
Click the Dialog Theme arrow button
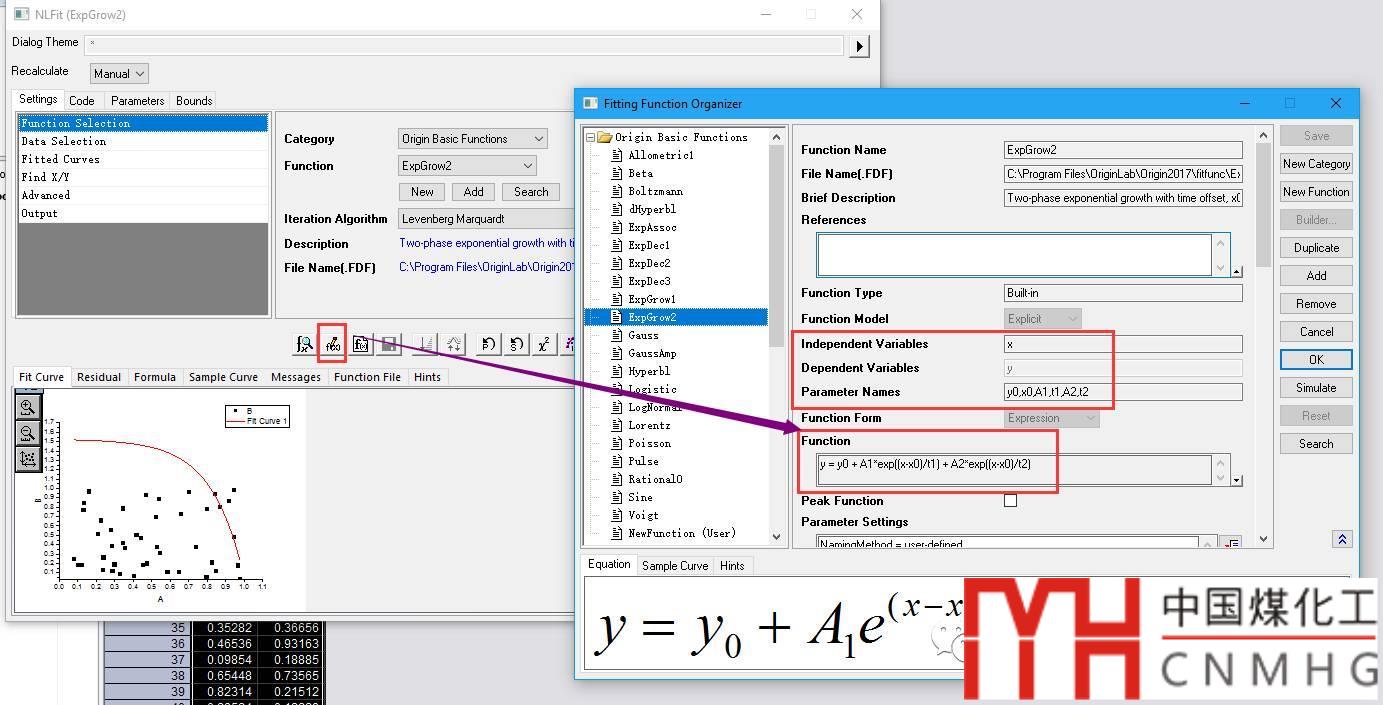point(859,46)
